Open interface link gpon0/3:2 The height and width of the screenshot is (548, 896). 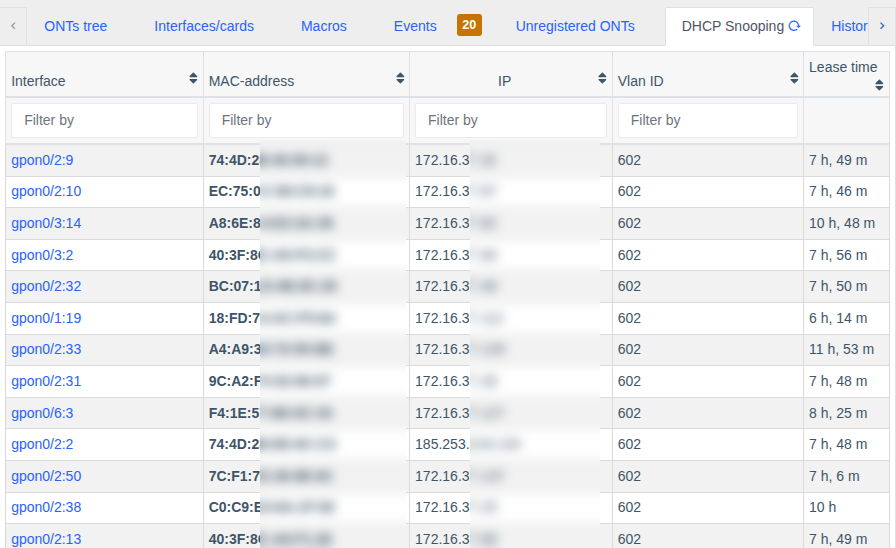click(x=42, y=255)
